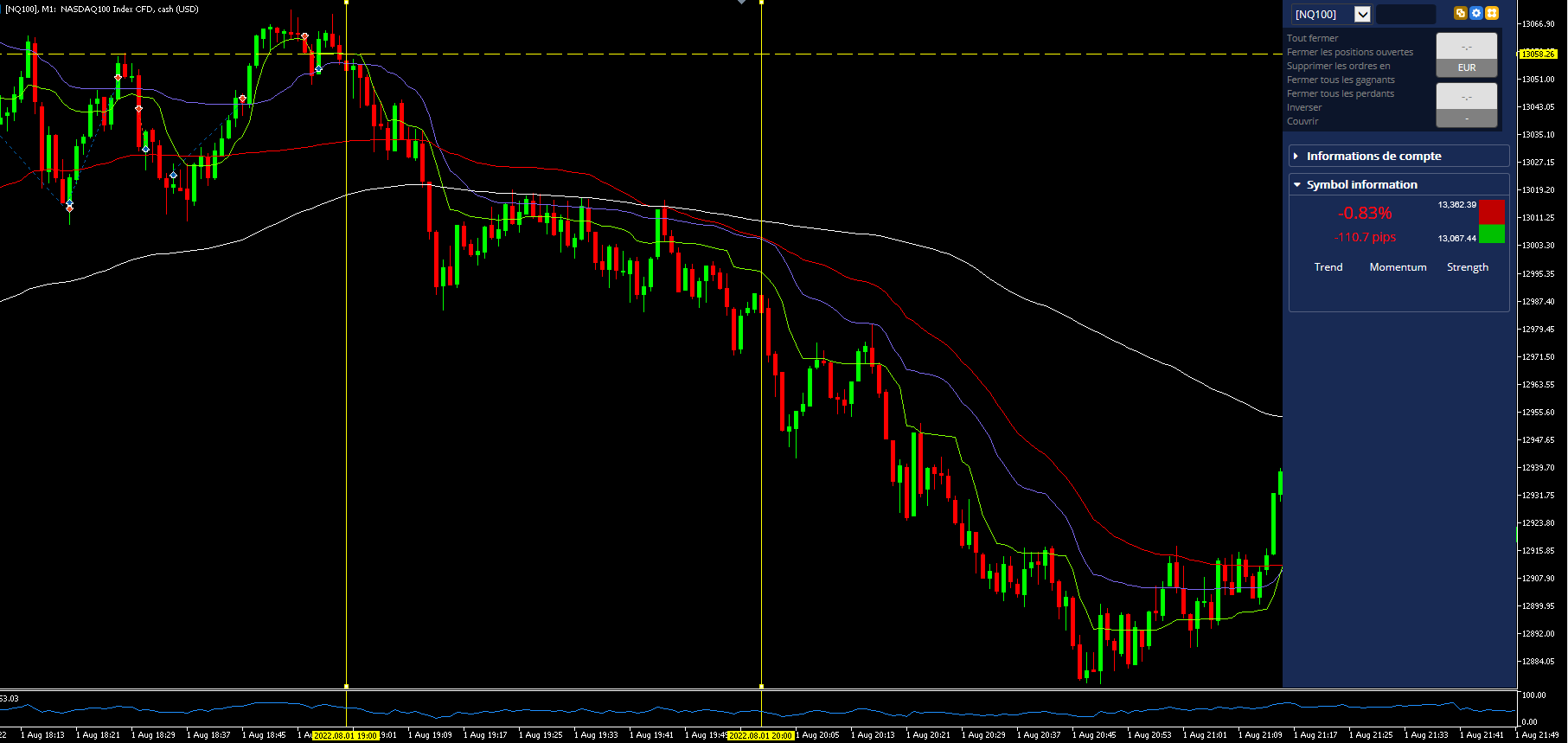Click the 13,362.39 high value
This screenshot has width=1568, height=743.
coord(1457,205)
